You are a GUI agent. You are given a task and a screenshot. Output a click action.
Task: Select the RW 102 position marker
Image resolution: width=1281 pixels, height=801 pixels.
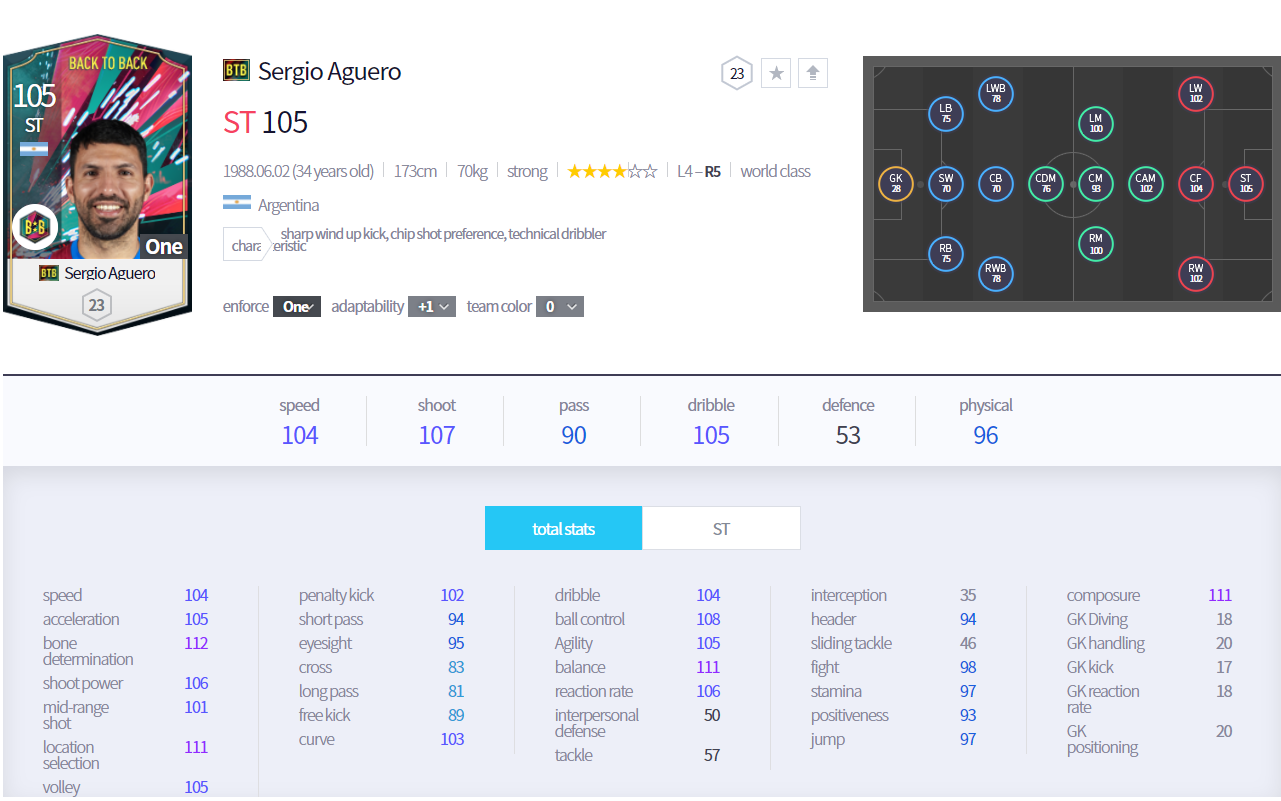(1195, 273)
